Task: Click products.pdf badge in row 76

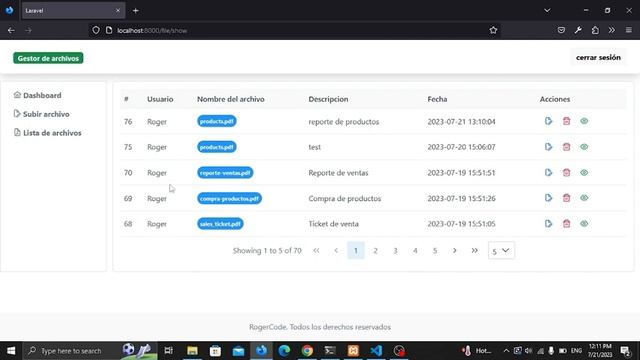Action: [x=217, y=121]
